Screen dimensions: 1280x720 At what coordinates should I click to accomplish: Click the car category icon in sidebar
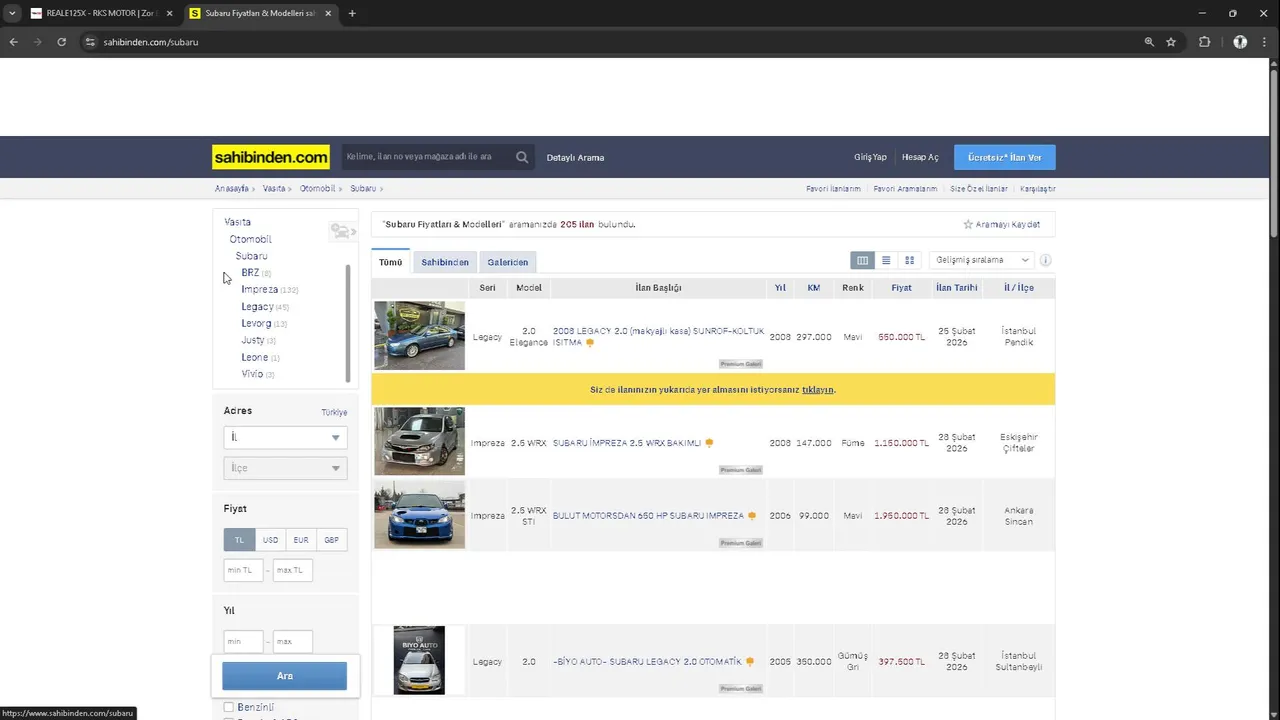(342, 232)
